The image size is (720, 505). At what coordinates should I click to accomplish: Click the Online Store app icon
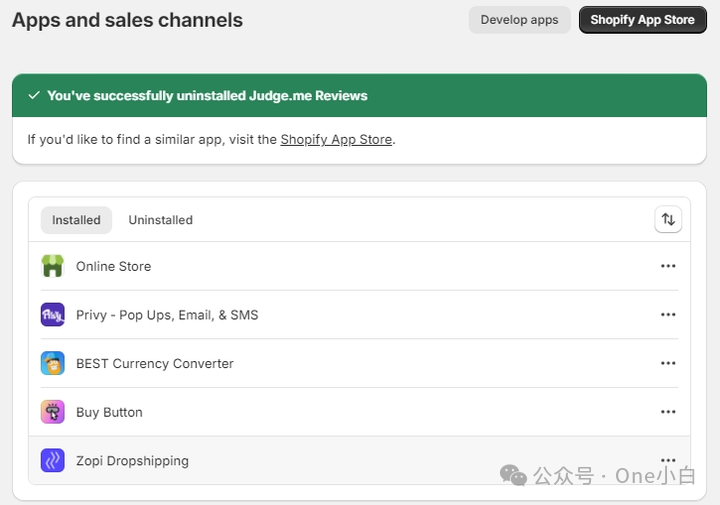tap(53, 266)
